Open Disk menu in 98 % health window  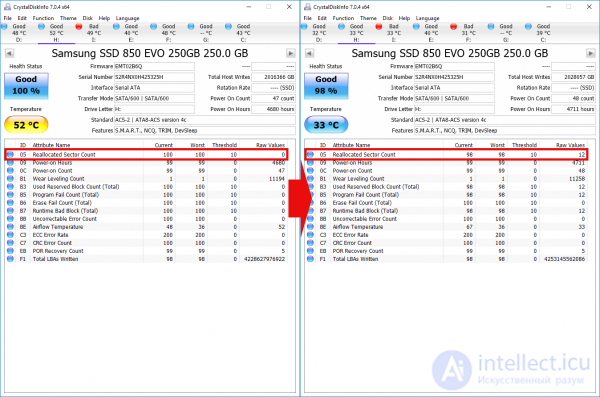(388, 18)
